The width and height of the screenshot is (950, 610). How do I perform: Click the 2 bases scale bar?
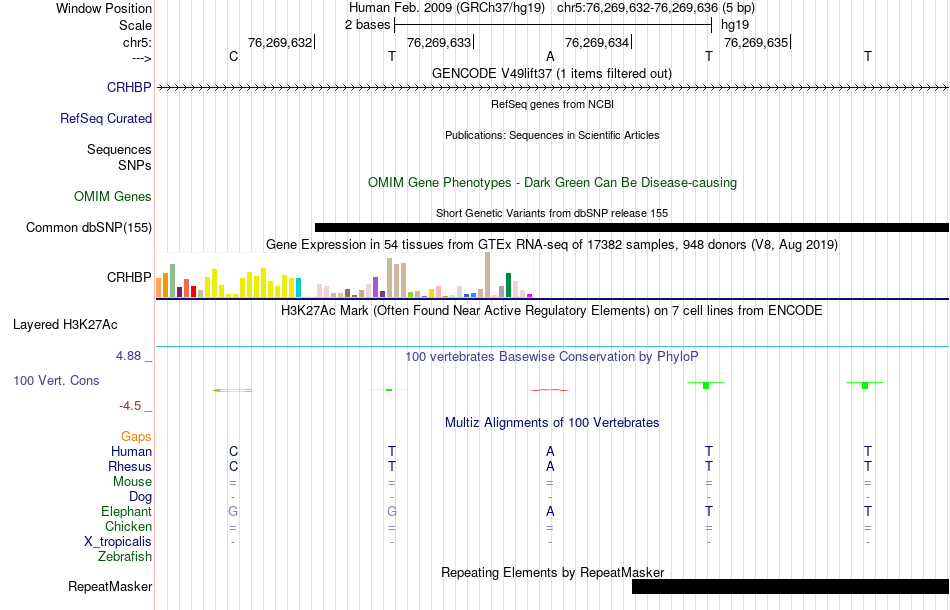point(553,25)
